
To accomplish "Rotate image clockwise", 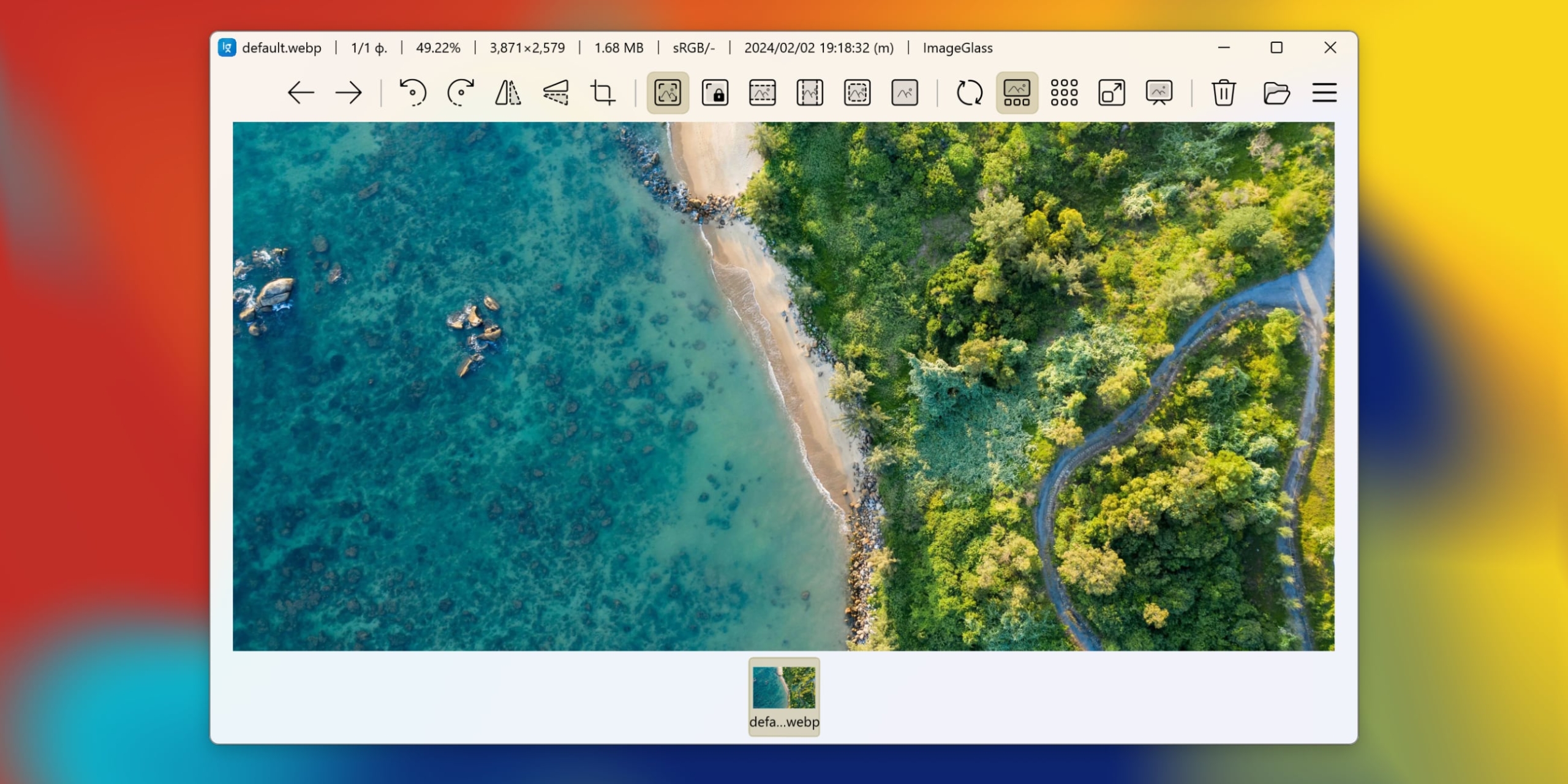I will (460, 93).
